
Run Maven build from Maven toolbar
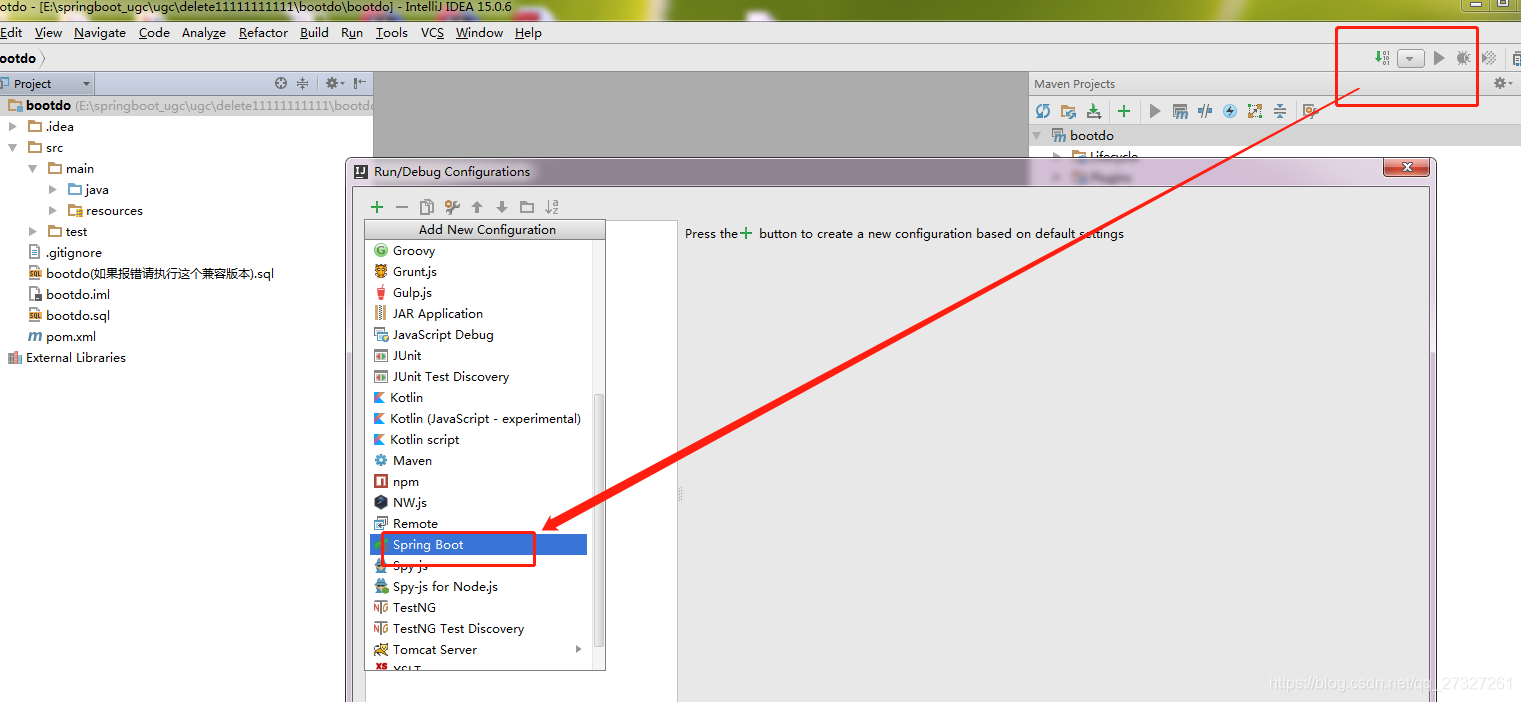click(1155, 111)
